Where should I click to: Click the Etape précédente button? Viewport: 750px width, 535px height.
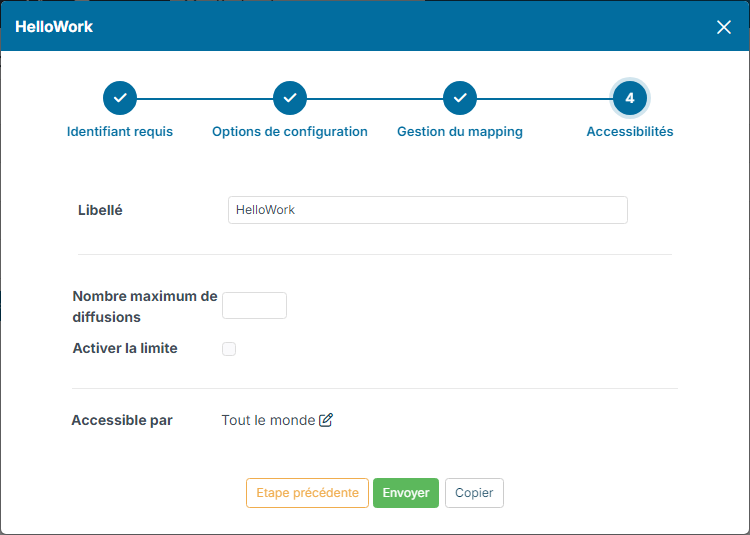(307, 492)
